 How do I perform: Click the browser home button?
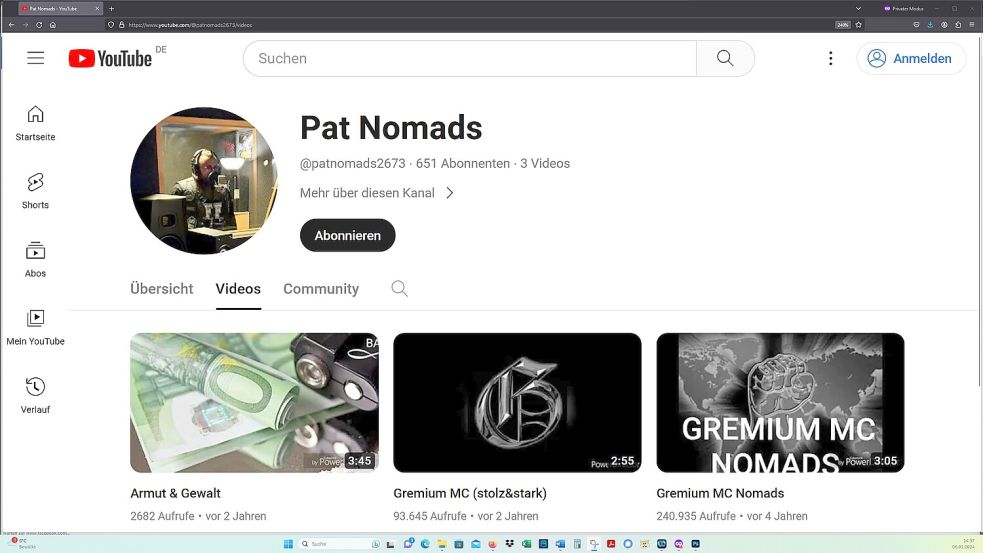[53, 25]
